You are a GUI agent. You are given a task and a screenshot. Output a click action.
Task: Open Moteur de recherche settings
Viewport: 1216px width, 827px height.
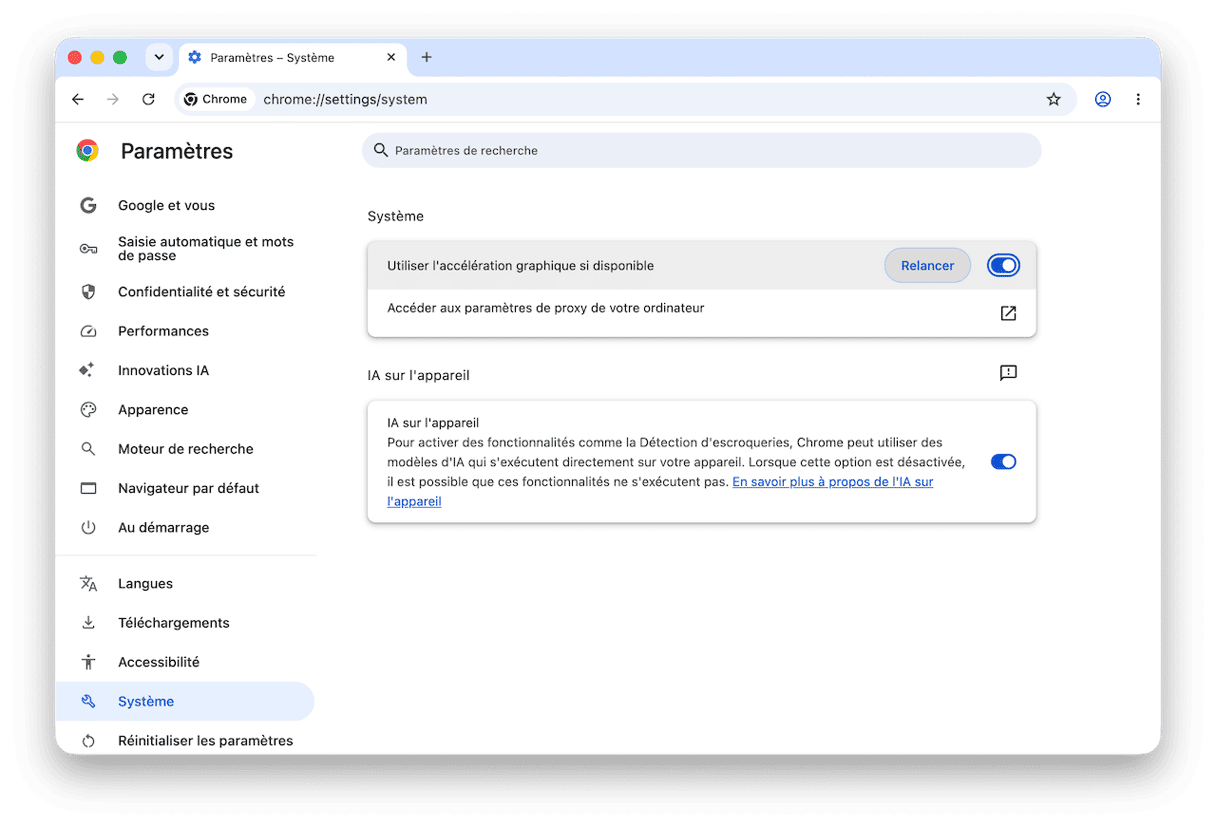click(x=185, y=449)
